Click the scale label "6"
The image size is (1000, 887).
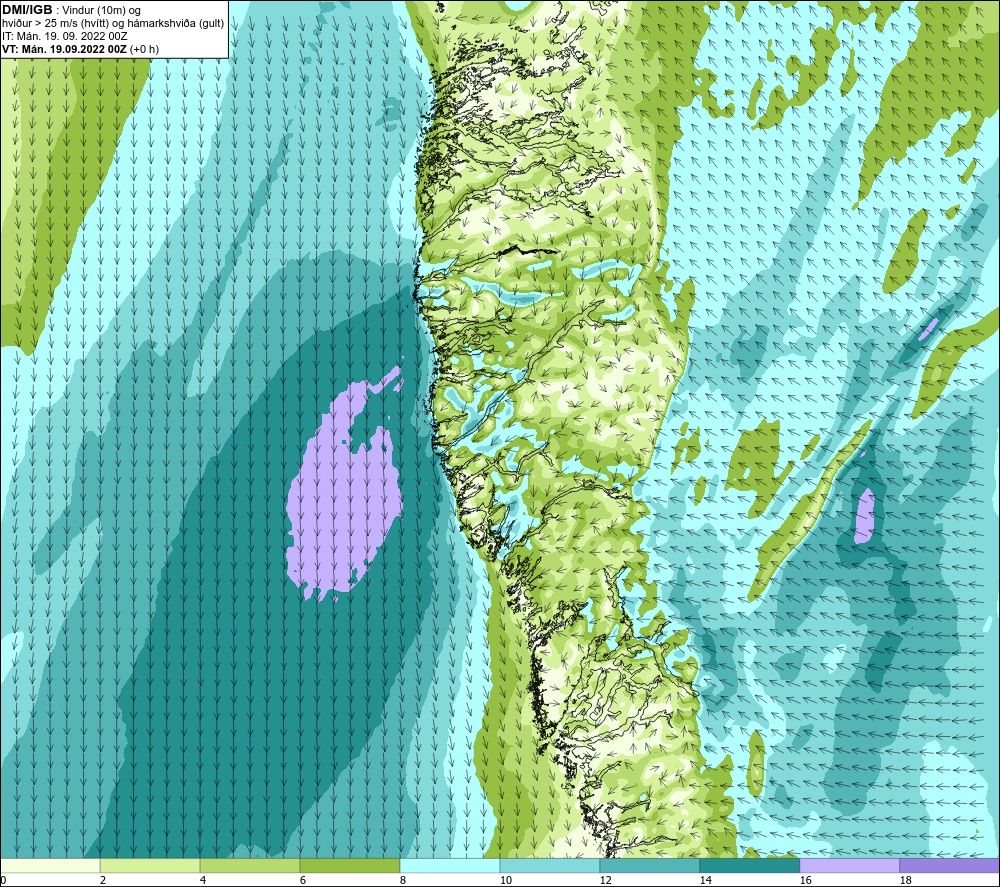click(303, 880)
